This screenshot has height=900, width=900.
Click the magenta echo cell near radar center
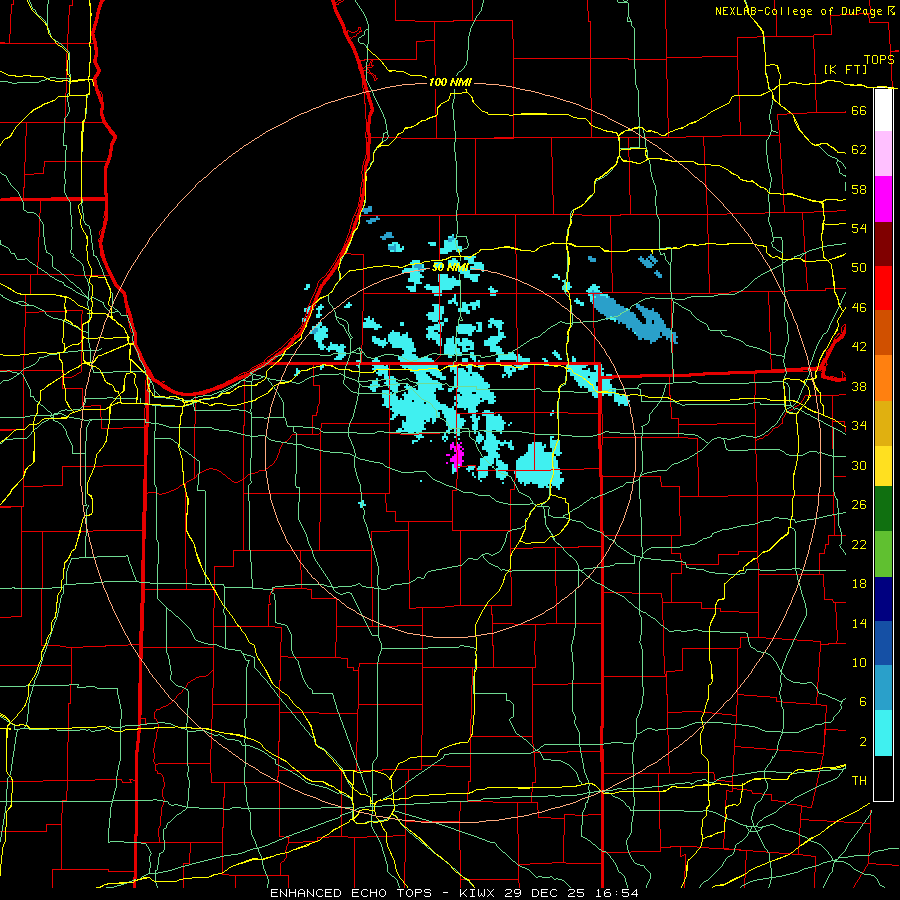[x=457, y=456]
